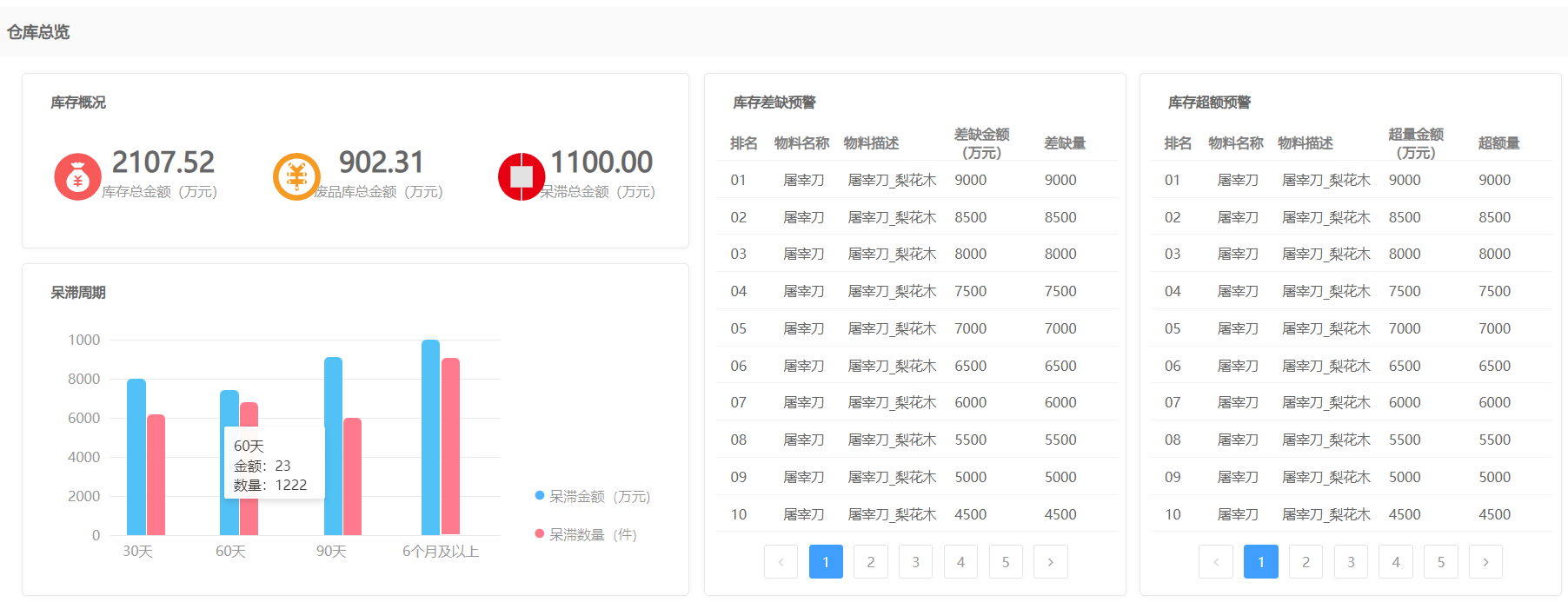The height and width of the screenshot is (602, 1568).
Task: Click 排名 header in 库存差缺预警 table
Action: pos(743,143)
